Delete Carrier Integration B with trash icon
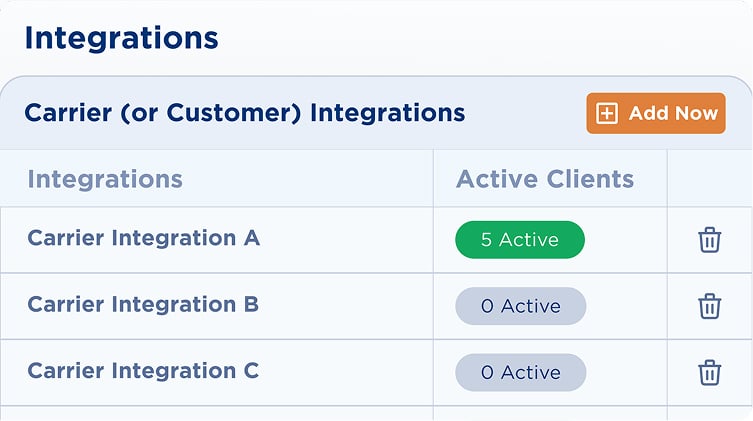 click(709, 306)
